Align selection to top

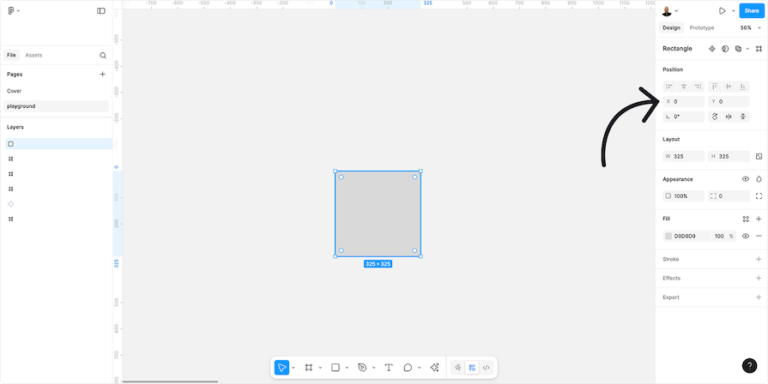(x=715, y=86)
